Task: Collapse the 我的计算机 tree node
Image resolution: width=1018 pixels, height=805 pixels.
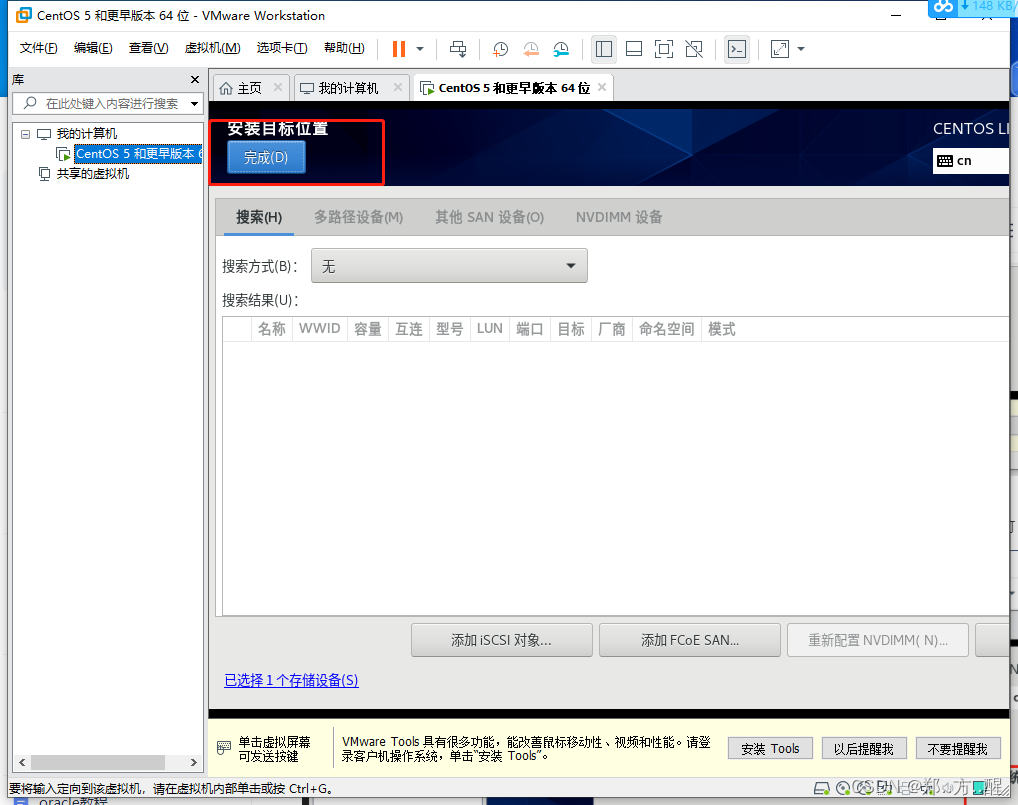Action: (x=23, y=133)
